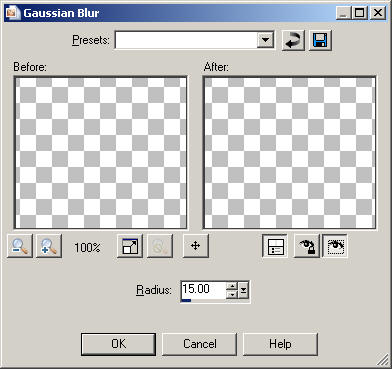Minimize the Gaussian Blur dialog
Image resolution: width=392 pixels, height=369 pixels.
[x=344, y=13]
